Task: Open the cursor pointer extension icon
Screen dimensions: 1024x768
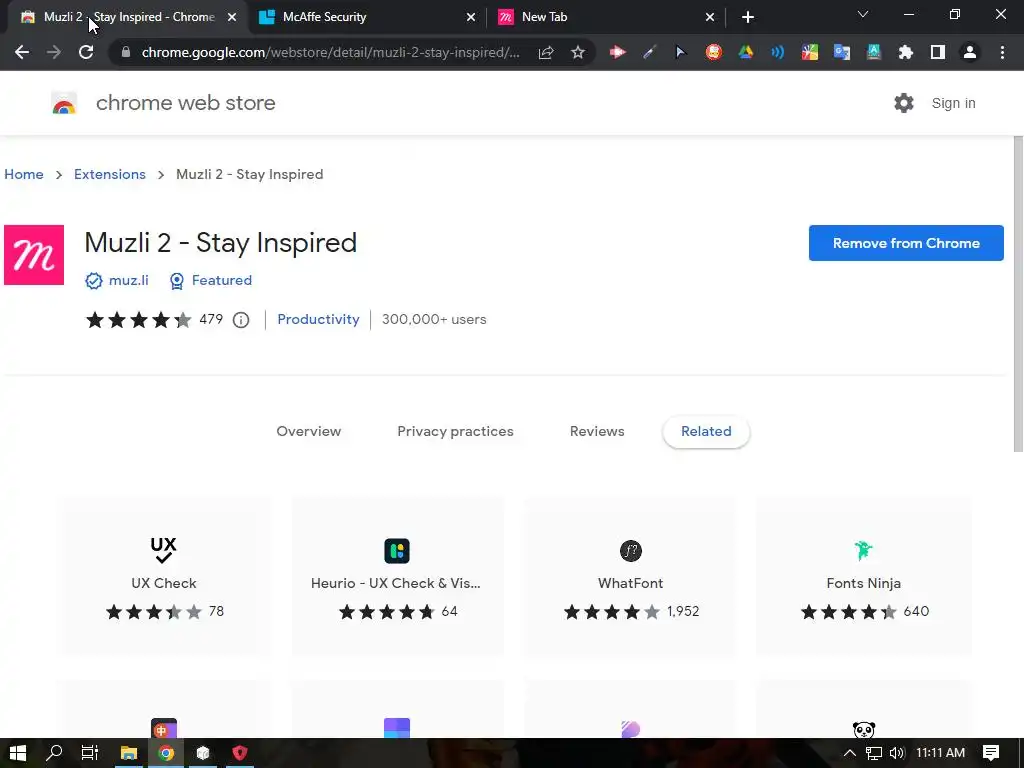Action: coord(681,52)
